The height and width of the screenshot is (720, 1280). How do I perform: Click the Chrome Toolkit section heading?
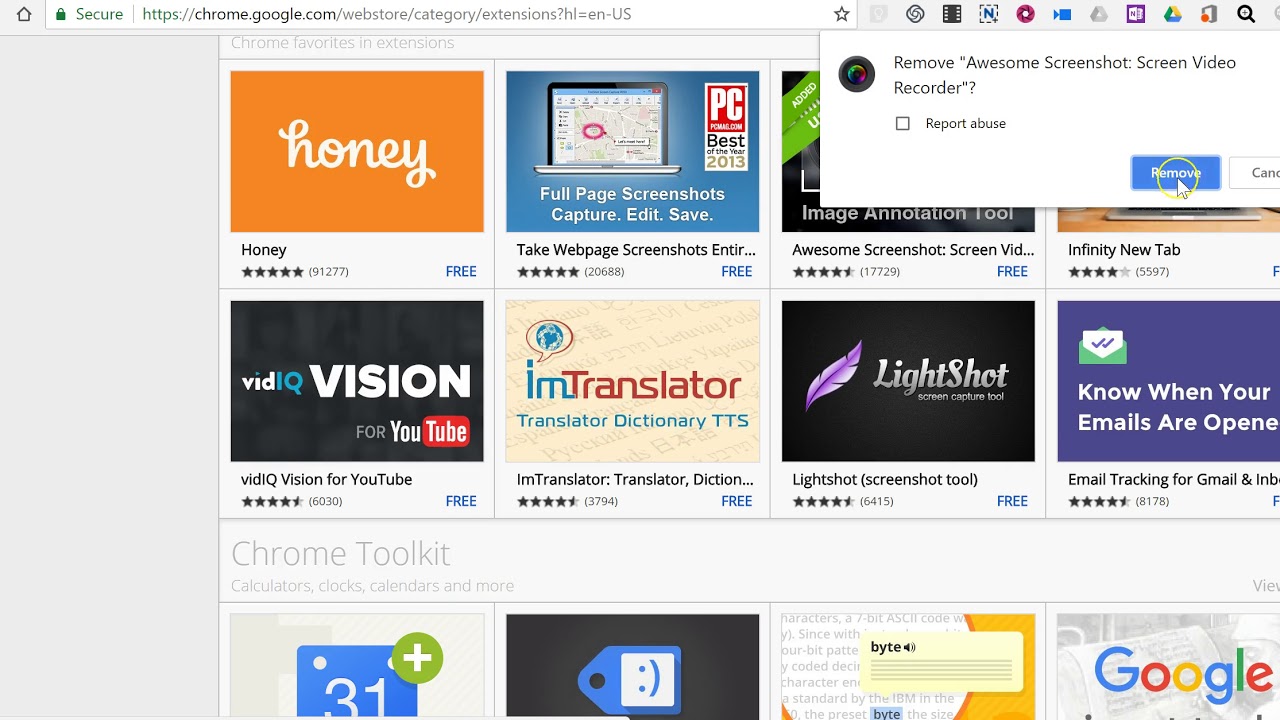tap(340, 553)
